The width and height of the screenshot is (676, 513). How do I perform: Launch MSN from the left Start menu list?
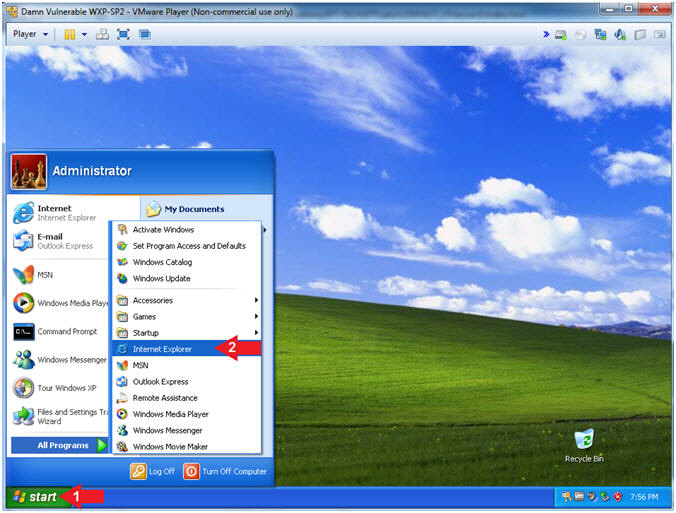pos(59,275)
